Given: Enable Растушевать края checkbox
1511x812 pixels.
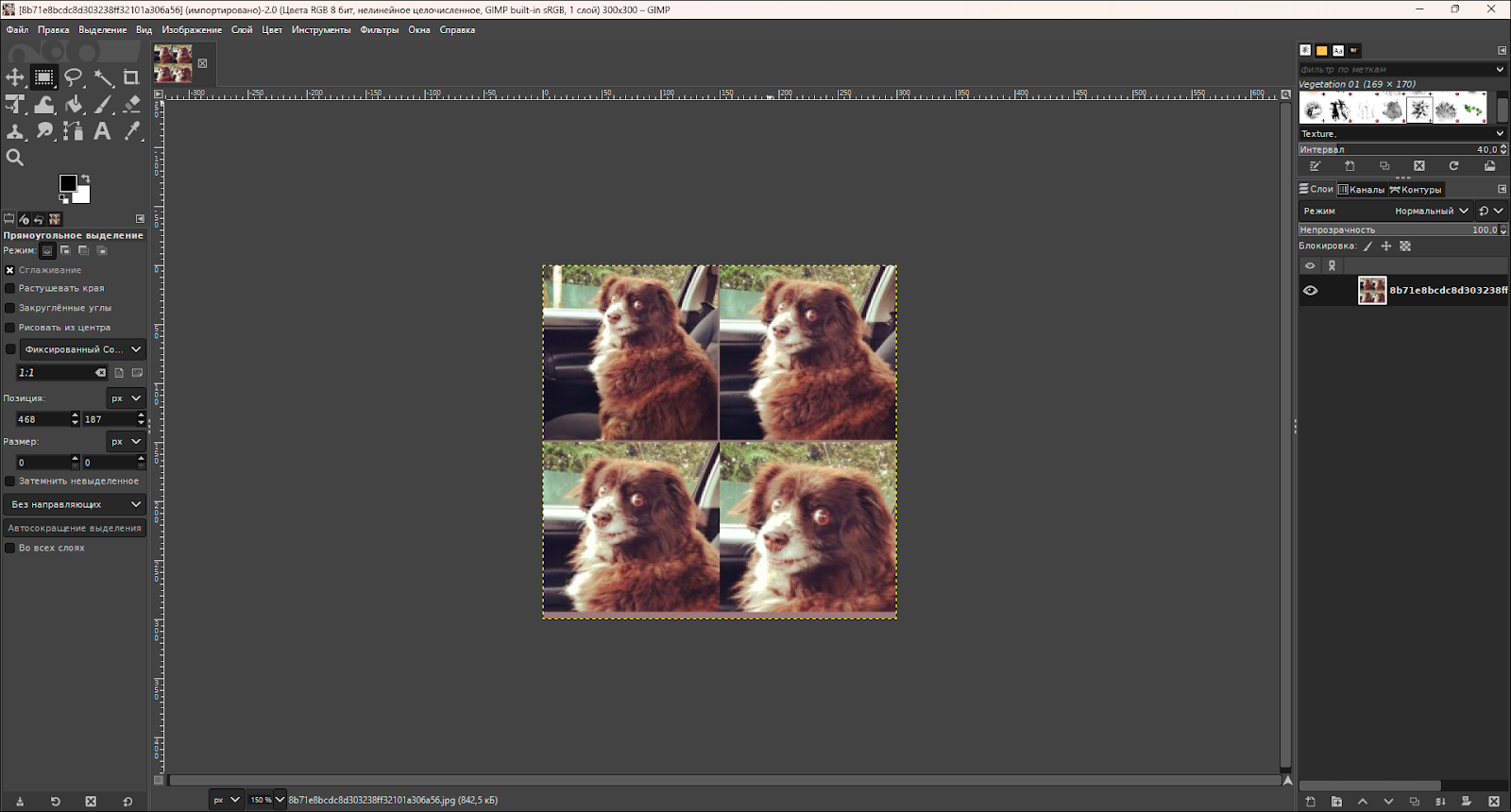Looking at the screenshot, I should (x=10, y=289).
